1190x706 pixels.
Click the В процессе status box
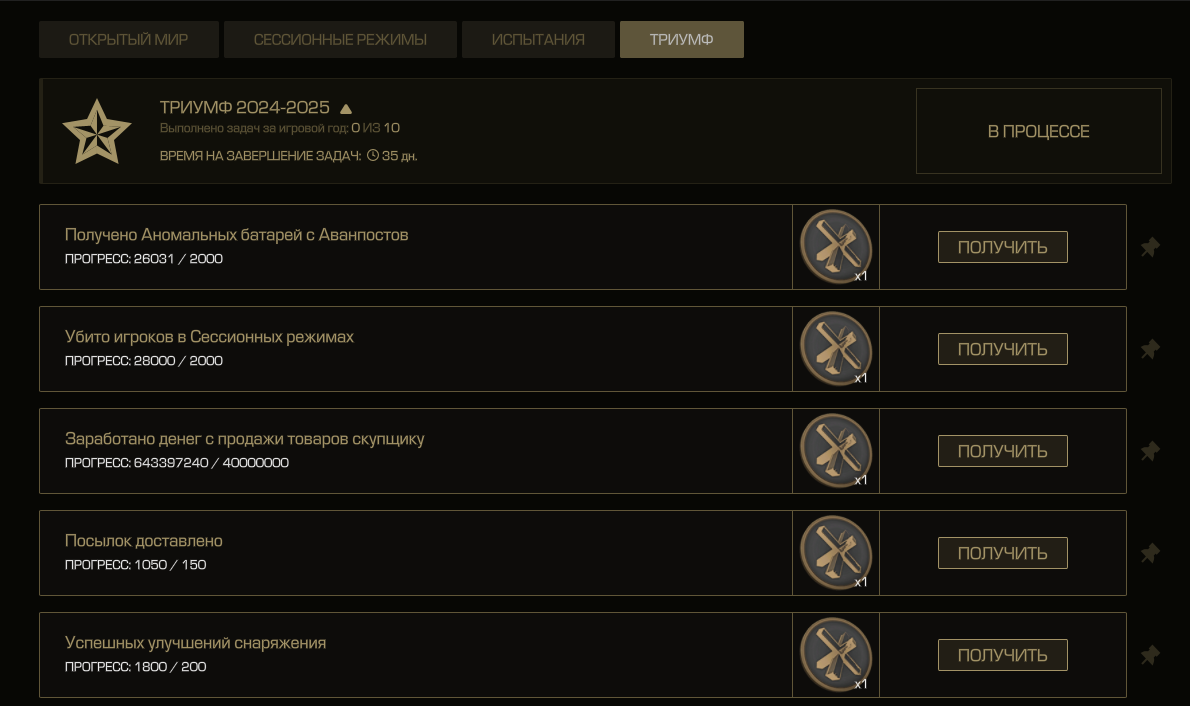point(1038,131)
